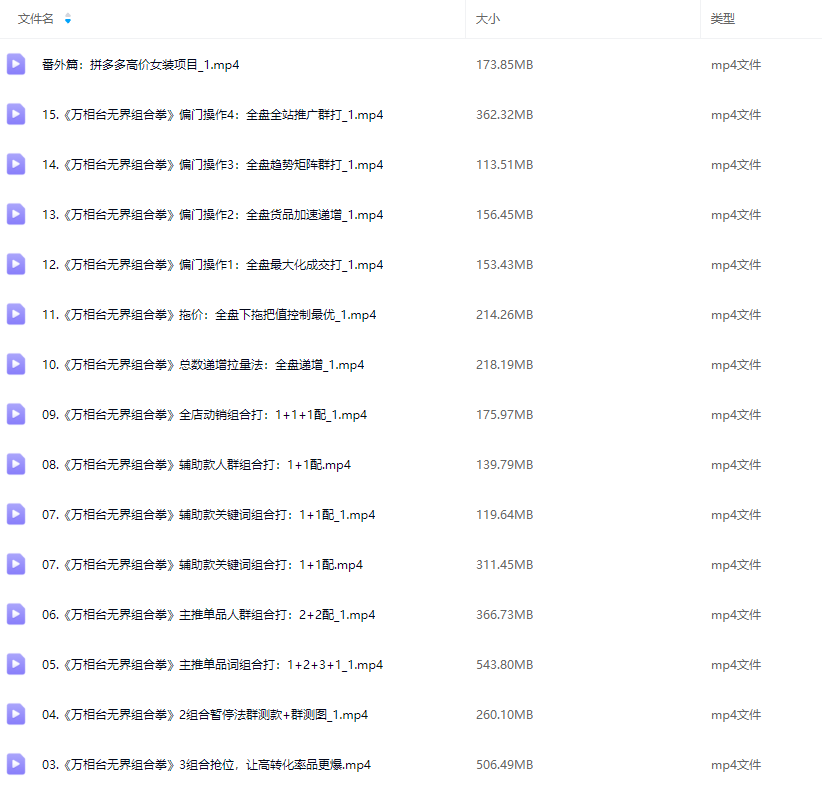Toggle sort arrow next to 文件名 header
The width and height of the screenshot is (822, 791).
(x=68, y=19)
